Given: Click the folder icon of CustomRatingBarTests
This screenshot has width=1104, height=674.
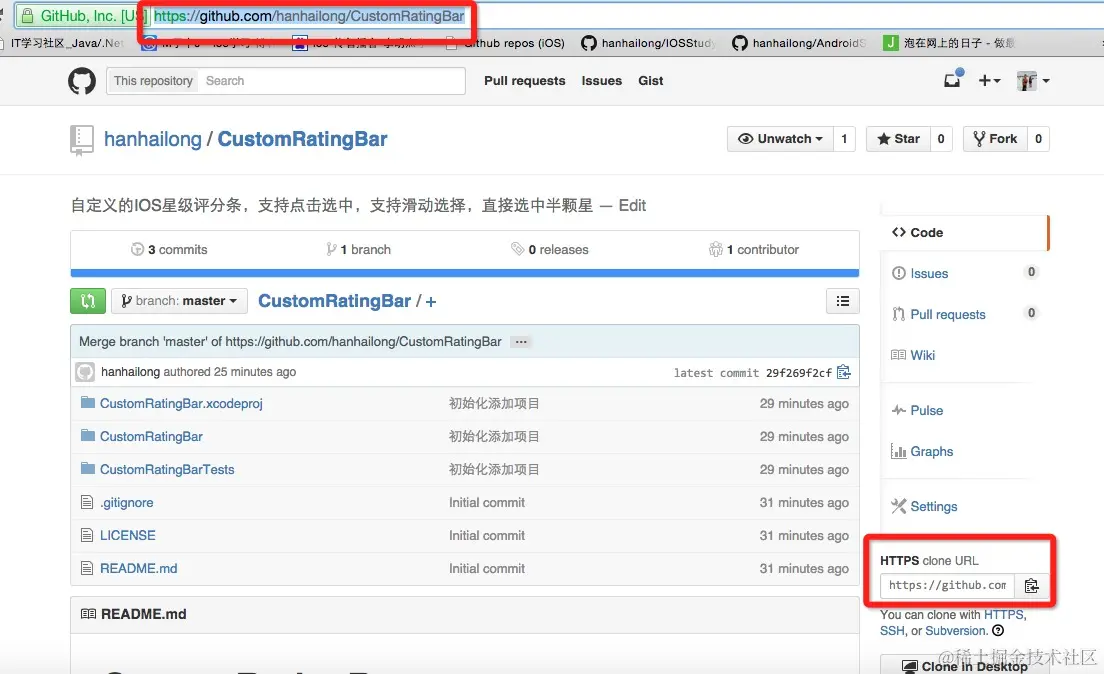Looking at the screenshot, I should coord(87,468).
